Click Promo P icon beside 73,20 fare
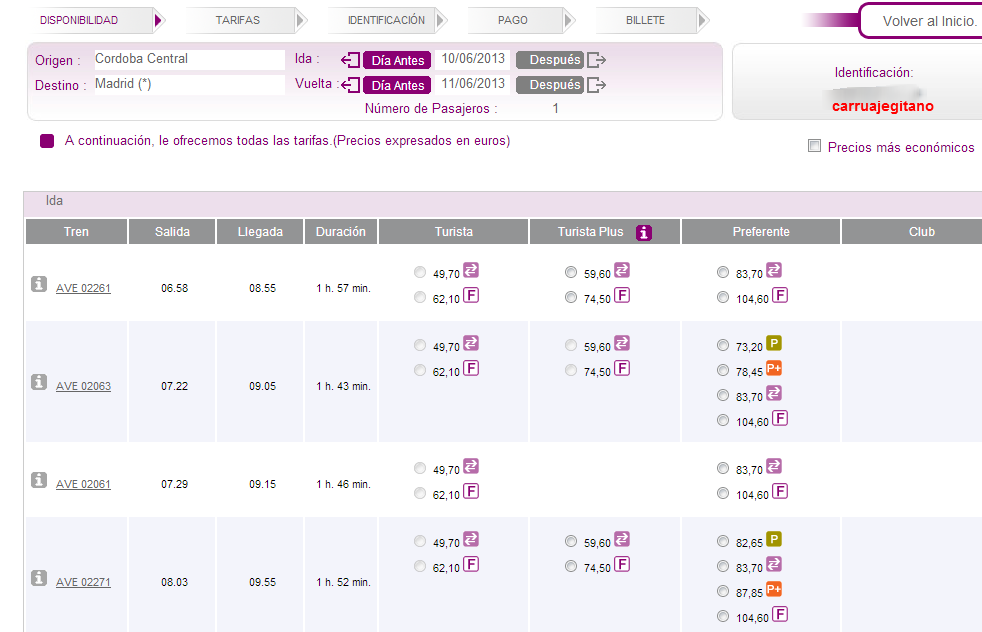The height and width of the screenshot is (632, 982). pyautogui.click(x=774, y=343)
